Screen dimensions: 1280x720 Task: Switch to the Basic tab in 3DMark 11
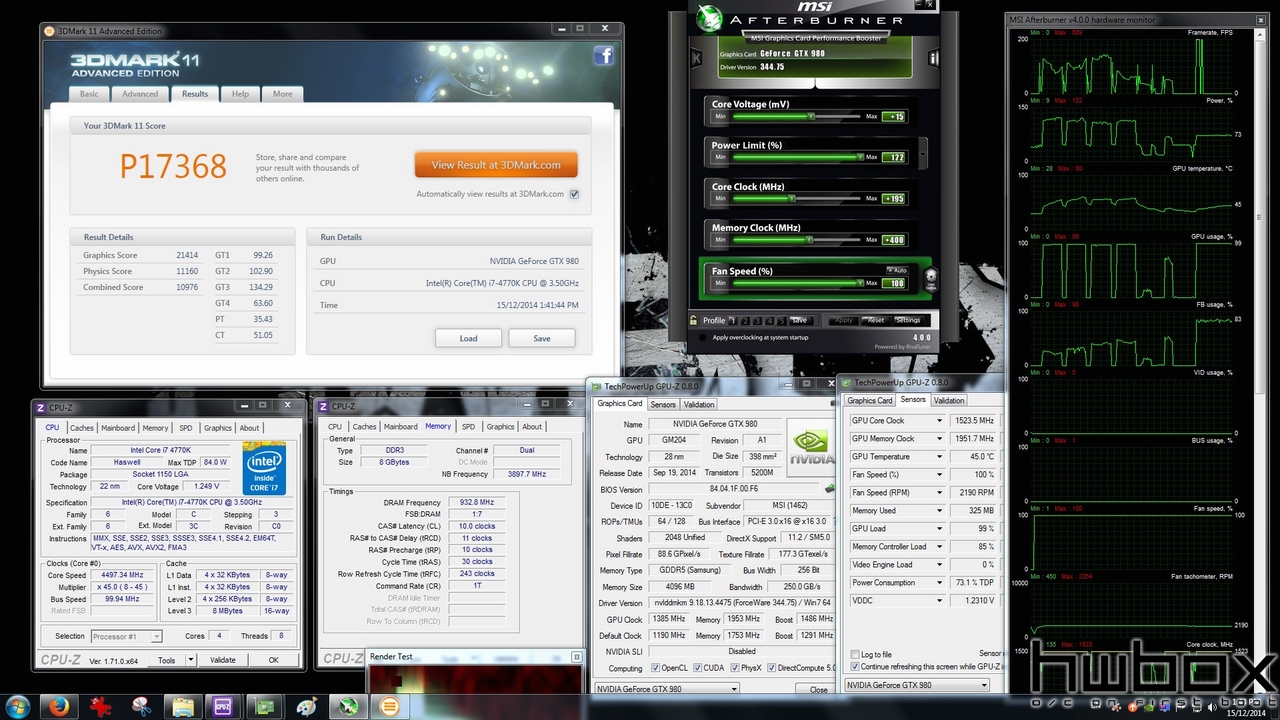coord(89,94)
